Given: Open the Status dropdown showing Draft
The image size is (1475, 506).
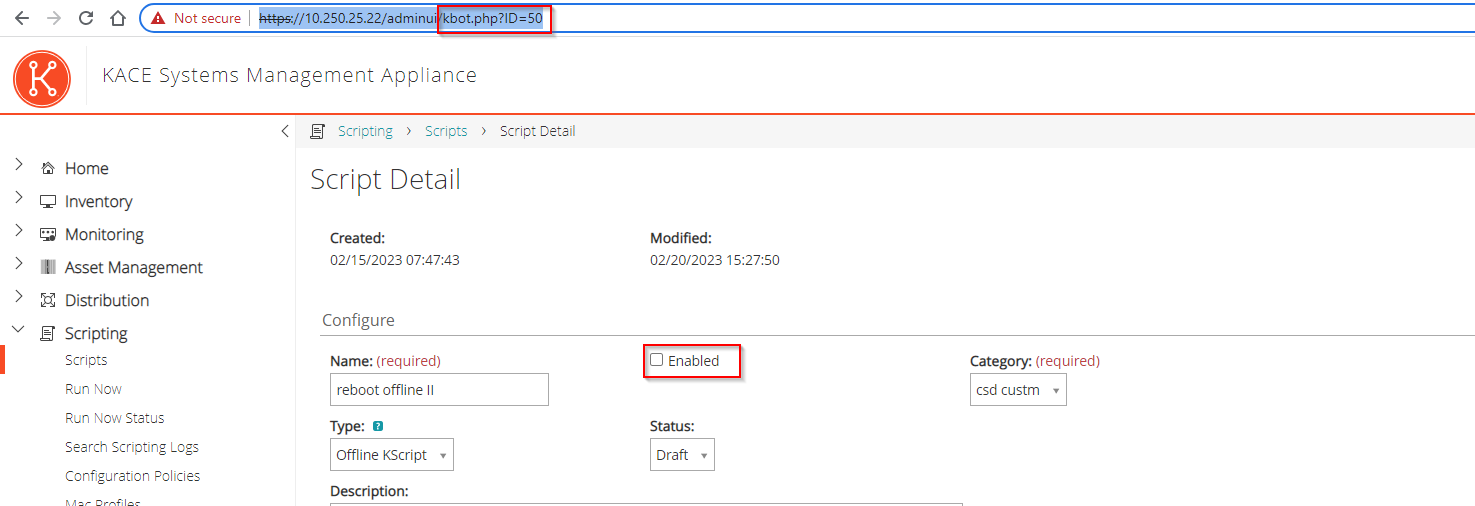Looking at the screenshot, I should [682, 455].
